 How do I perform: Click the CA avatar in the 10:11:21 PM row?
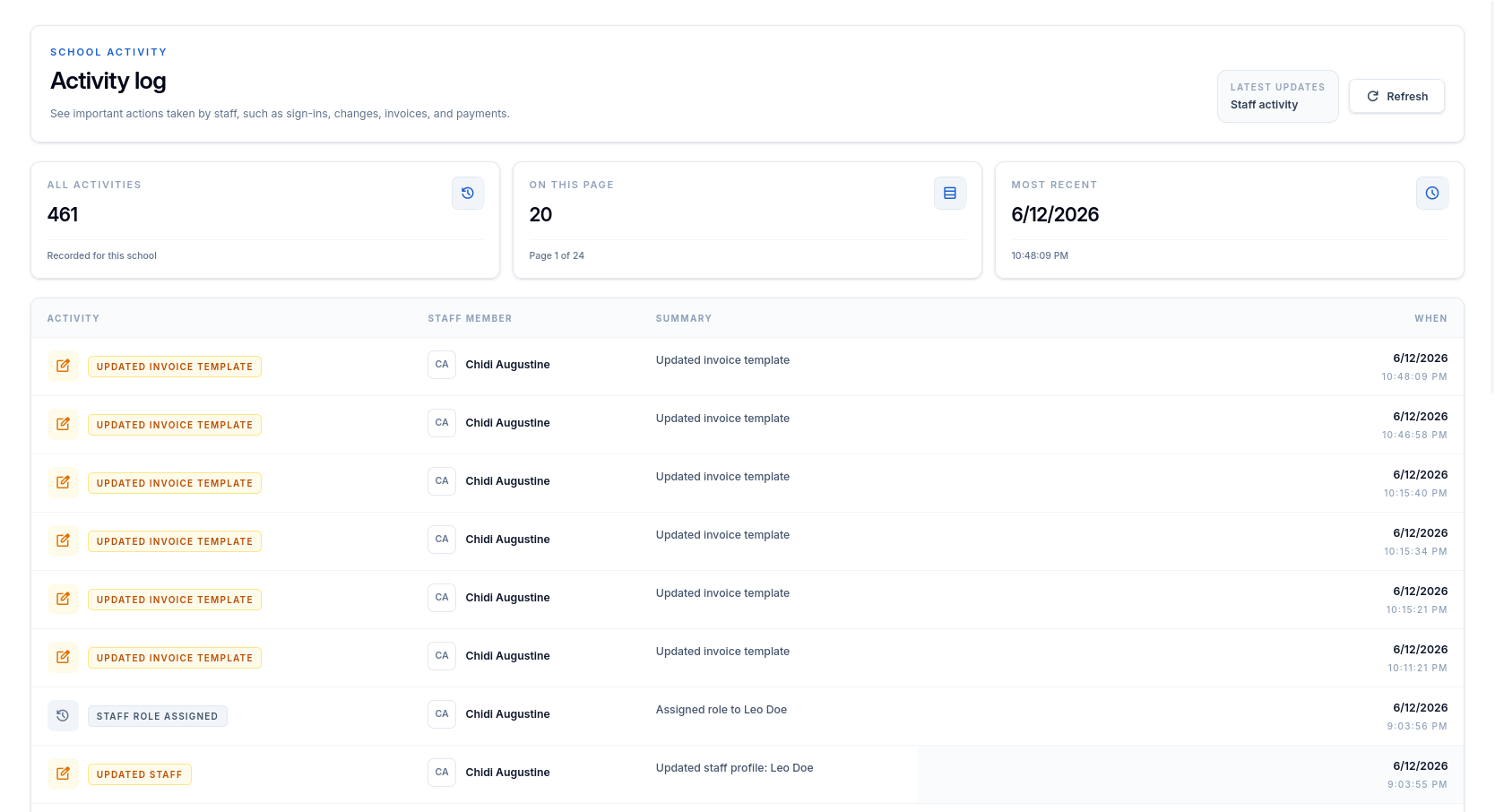(442, 656)
